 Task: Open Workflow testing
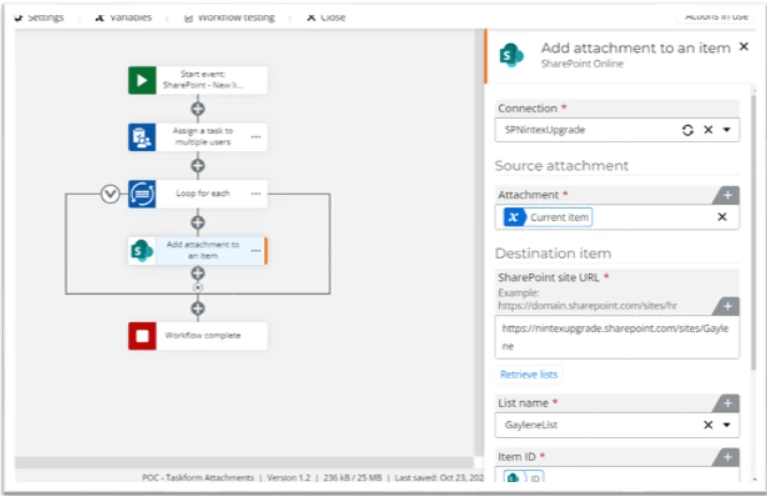point(229,18)
